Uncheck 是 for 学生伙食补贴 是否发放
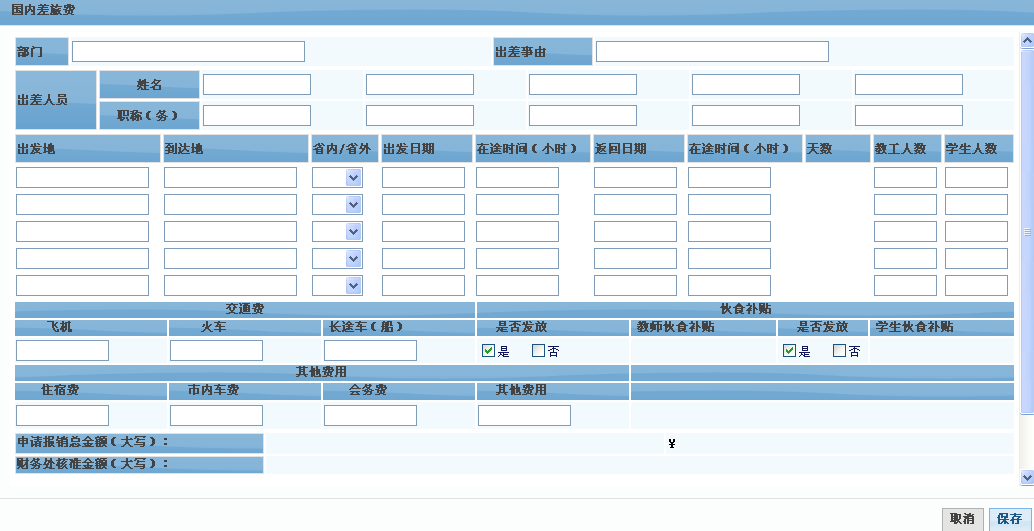Image resolution: width=1034 pixels, height=531 pixels. (789, 351)
